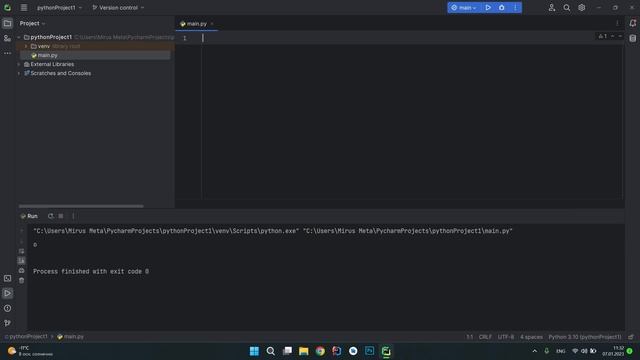The image size is (640, 360).
Task: Click line number 1 in the gutter
Action: [x=184, y=38]
